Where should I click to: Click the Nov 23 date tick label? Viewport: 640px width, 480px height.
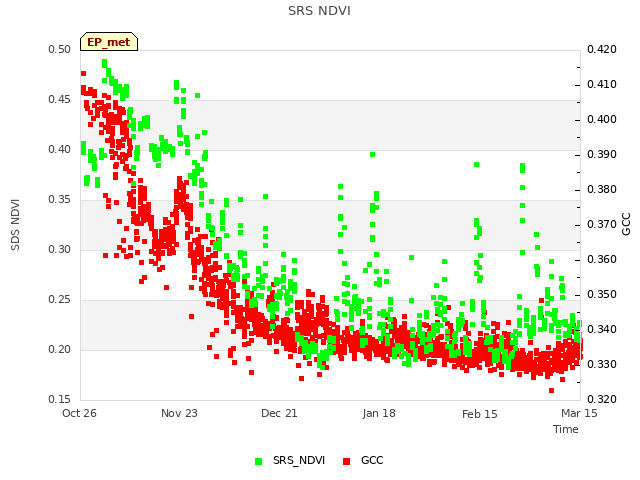click(179, 413)
